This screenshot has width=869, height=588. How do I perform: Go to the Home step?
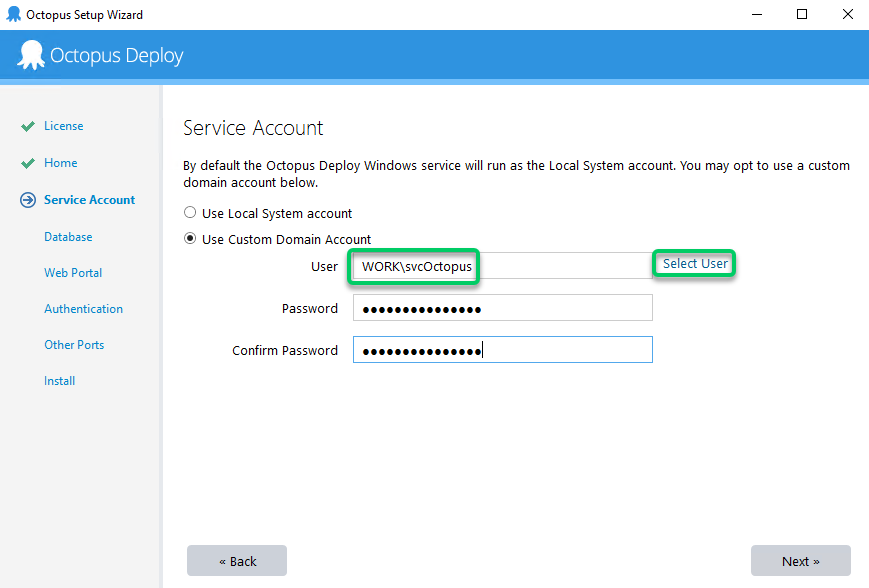pyautogui.click(x=60, y=163)
